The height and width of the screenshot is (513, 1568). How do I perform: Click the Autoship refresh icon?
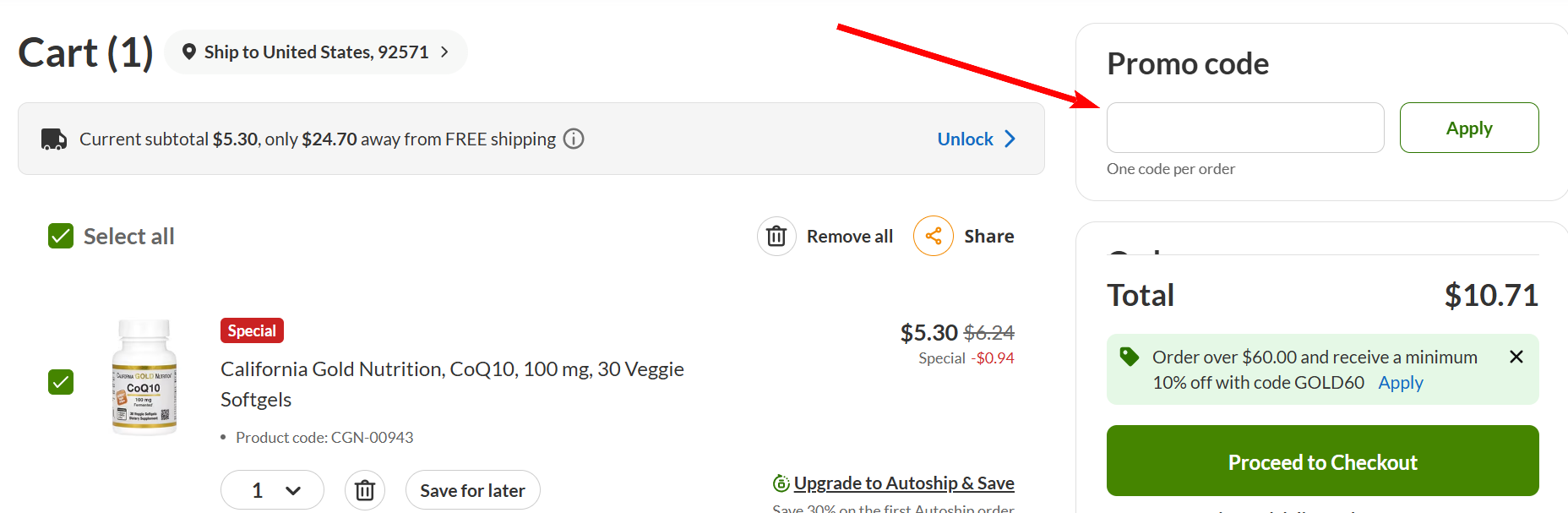click(x=781, y=483)
